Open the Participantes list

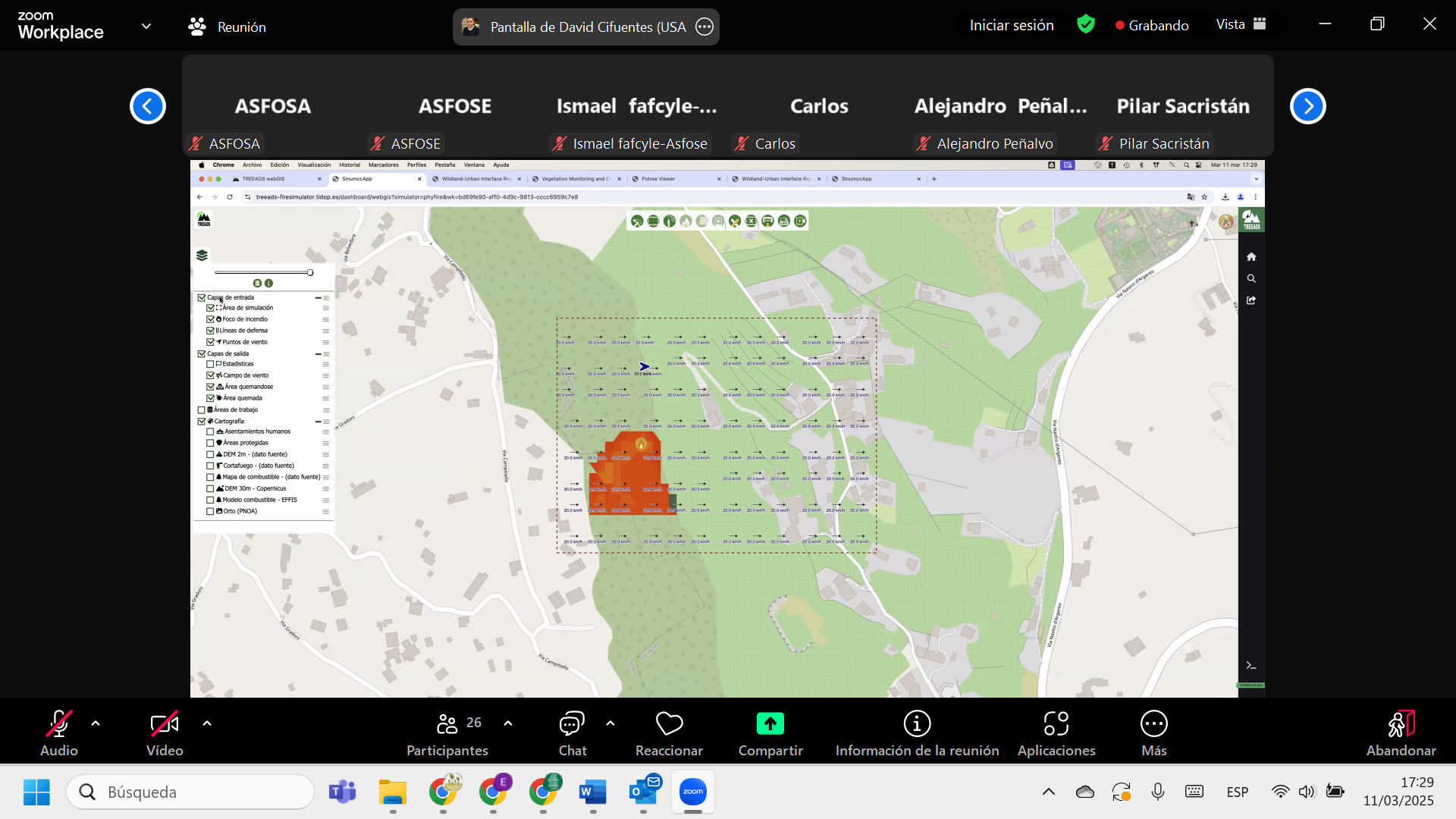point(447,724)
